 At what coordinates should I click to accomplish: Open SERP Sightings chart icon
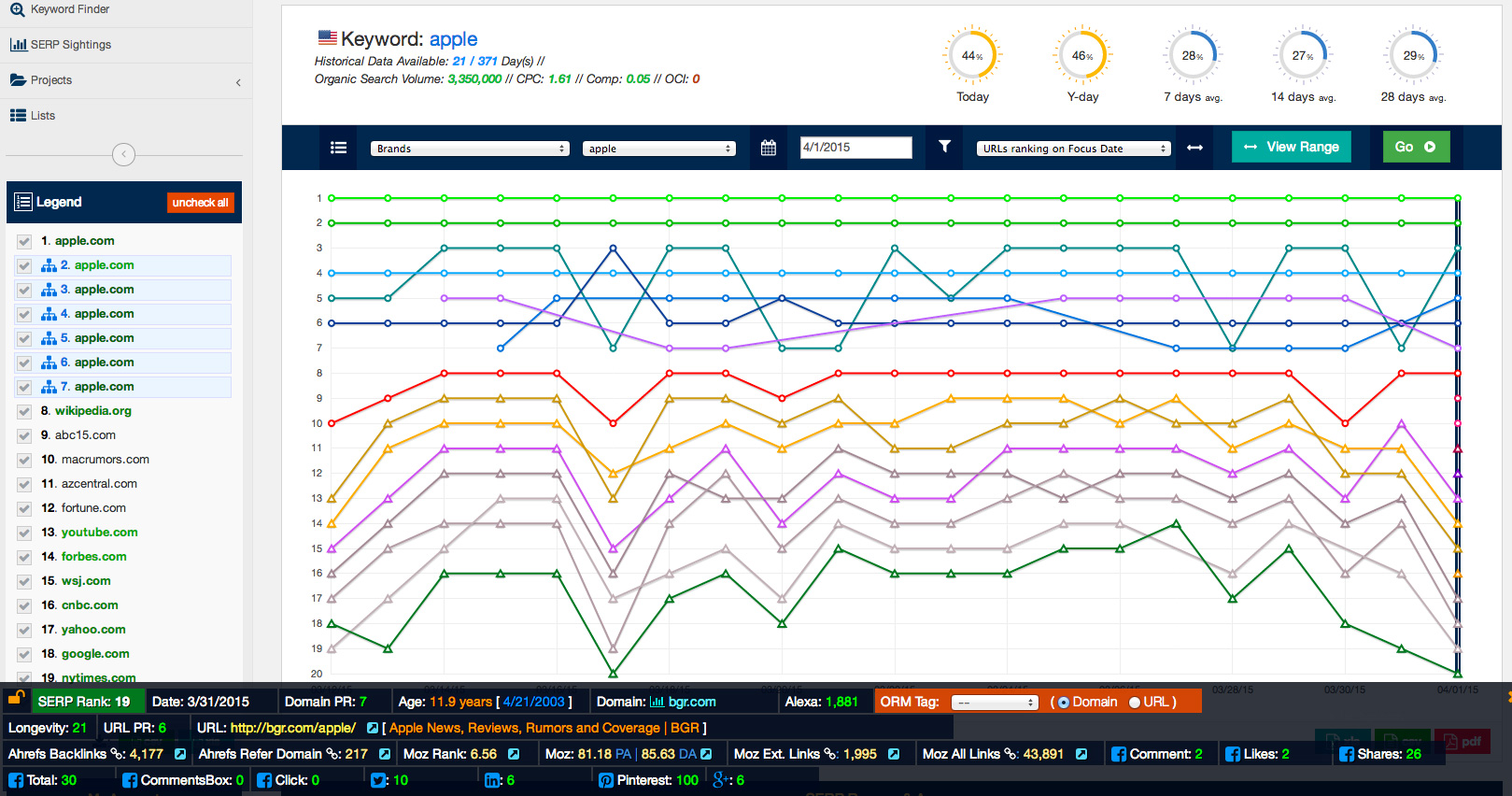tap(18, 45)
